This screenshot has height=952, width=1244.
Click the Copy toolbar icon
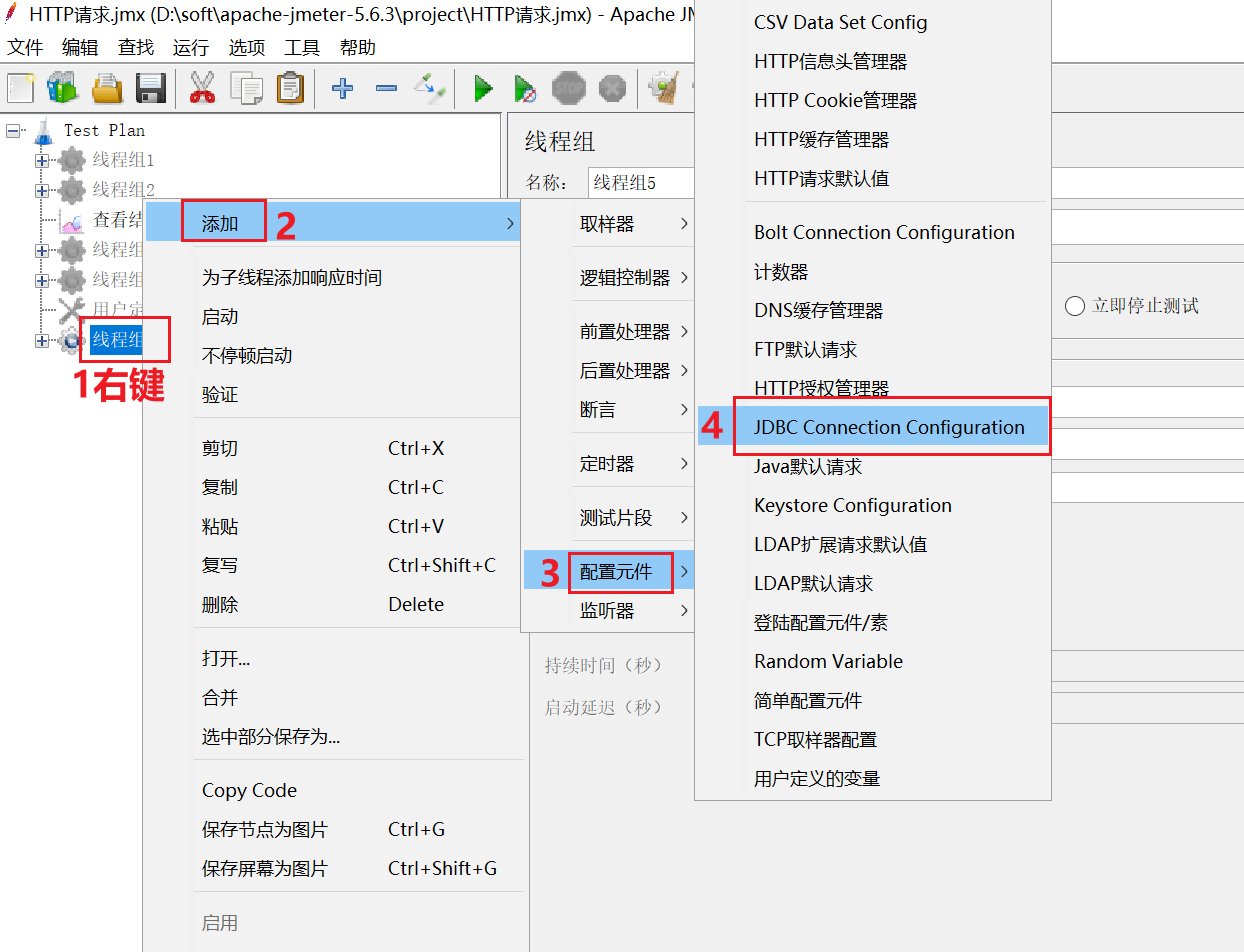pyautogui.click(x=246, y=88)
